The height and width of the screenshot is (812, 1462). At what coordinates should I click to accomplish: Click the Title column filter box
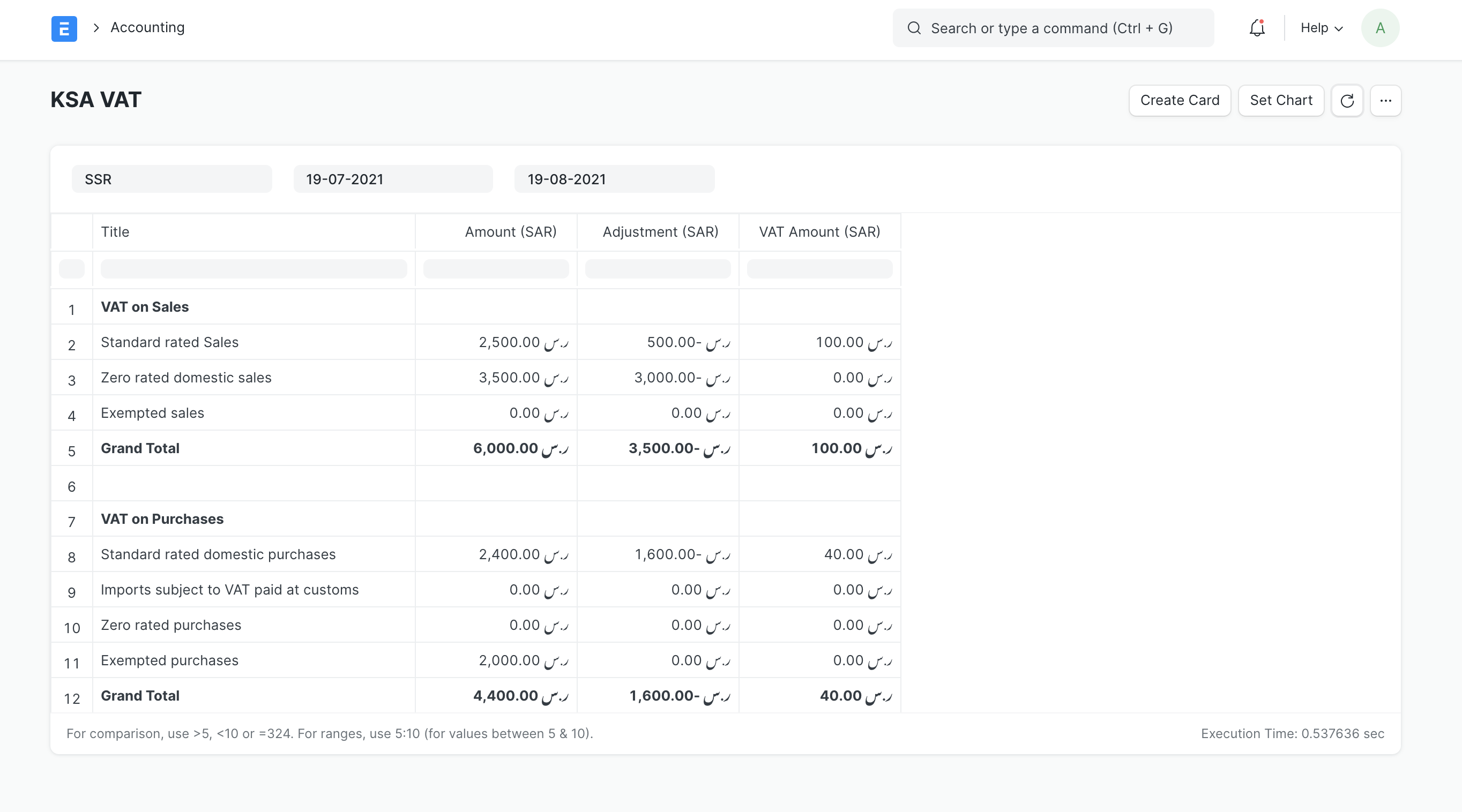pos(253,269)
